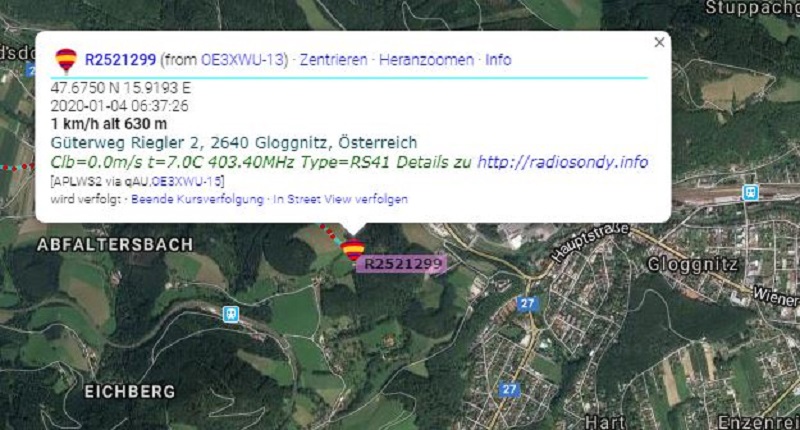
Task: Click the purple R2521299 map label
Action: tap(402, 264)
